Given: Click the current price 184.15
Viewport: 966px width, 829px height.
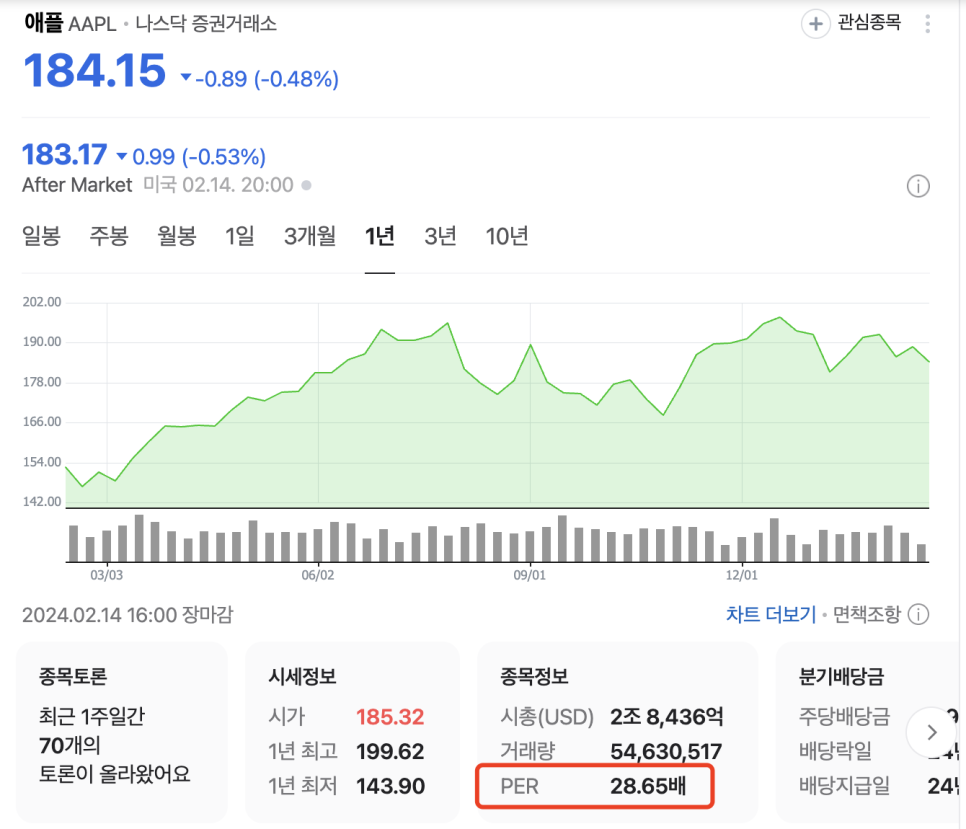Looking at the screenshot, I should (x=94, y=70).
